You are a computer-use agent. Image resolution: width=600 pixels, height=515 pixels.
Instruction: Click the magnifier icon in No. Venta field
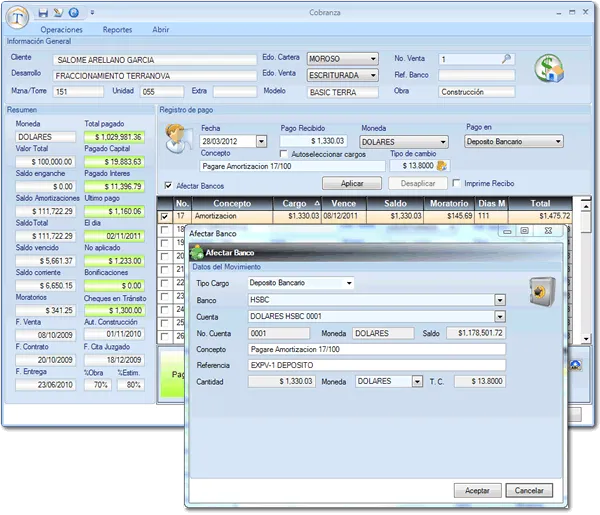(506, 59)
